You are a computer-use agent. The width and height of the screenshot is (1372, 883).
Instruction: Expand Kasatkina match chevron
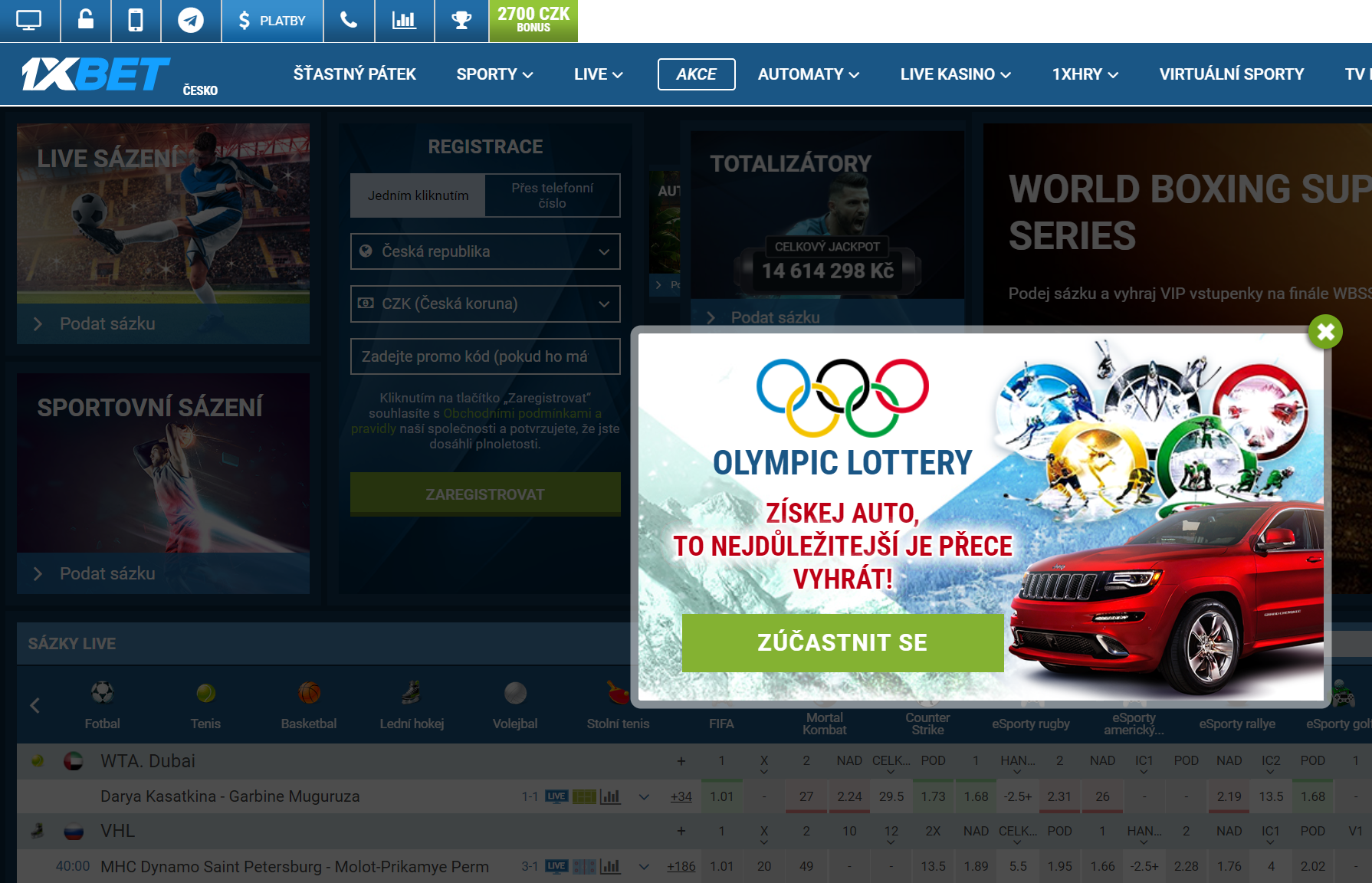[x=644, y=797]
